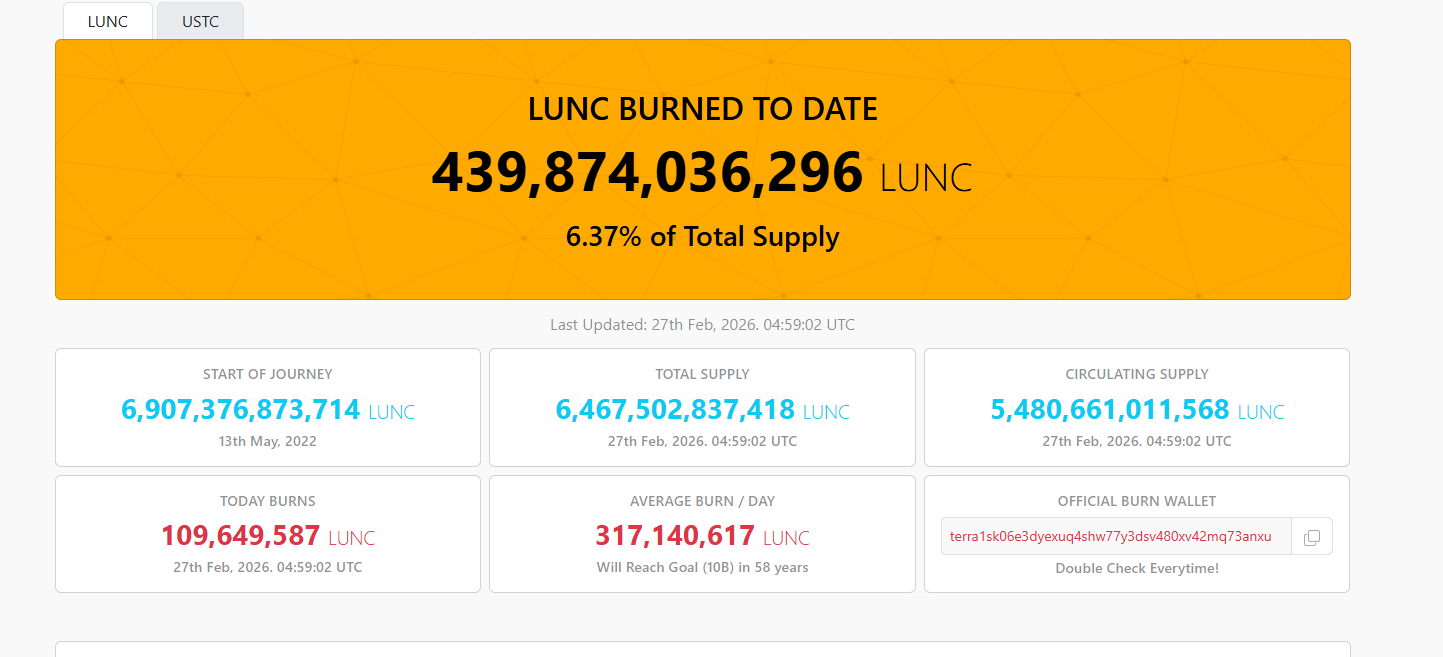Image resolution: width=1443 pixels, height=657 pixels.
Task: Select the CIRCULATING SUPPLY card
Action: (x=1136, y=407)
